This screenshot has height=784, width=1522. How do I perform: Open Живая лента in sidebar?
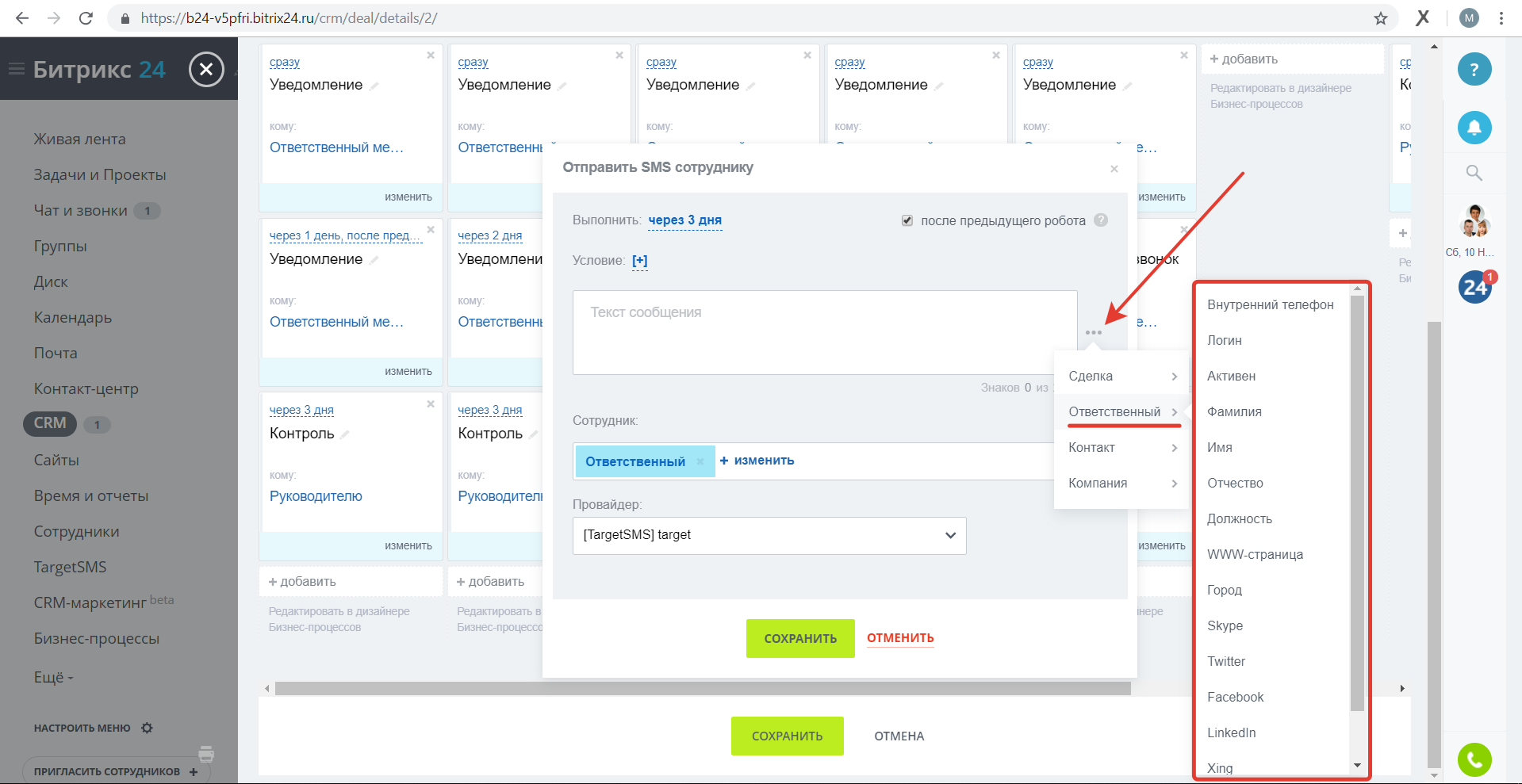click(79, 139)
